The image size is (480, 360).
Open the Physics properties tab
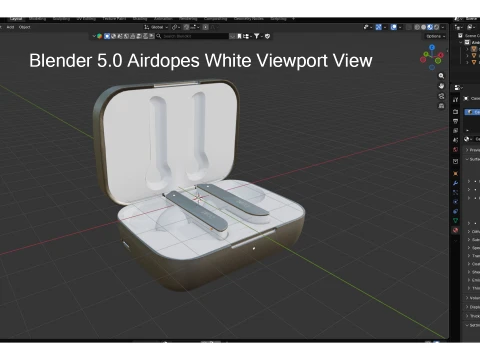pos(455,202)
